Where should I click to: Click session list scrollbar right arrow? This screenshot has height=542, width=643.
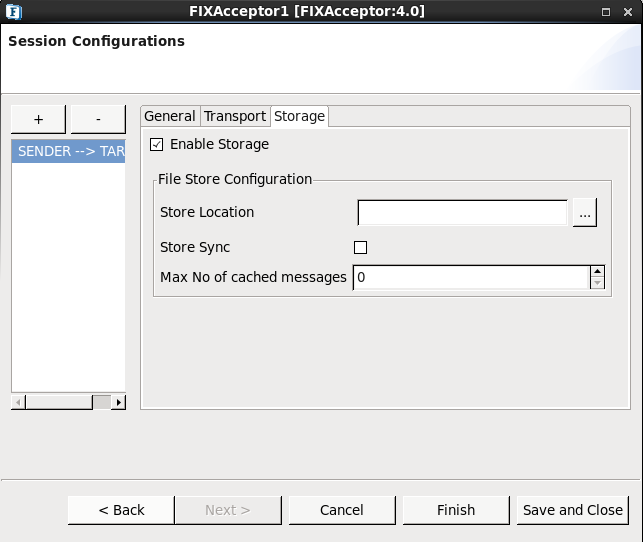[x=119, y=402]
